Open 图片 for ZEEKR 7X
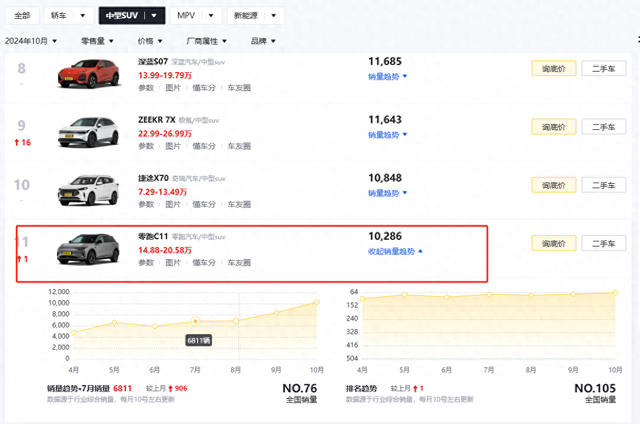Viewport: 640px width, 424px height. 173,146
